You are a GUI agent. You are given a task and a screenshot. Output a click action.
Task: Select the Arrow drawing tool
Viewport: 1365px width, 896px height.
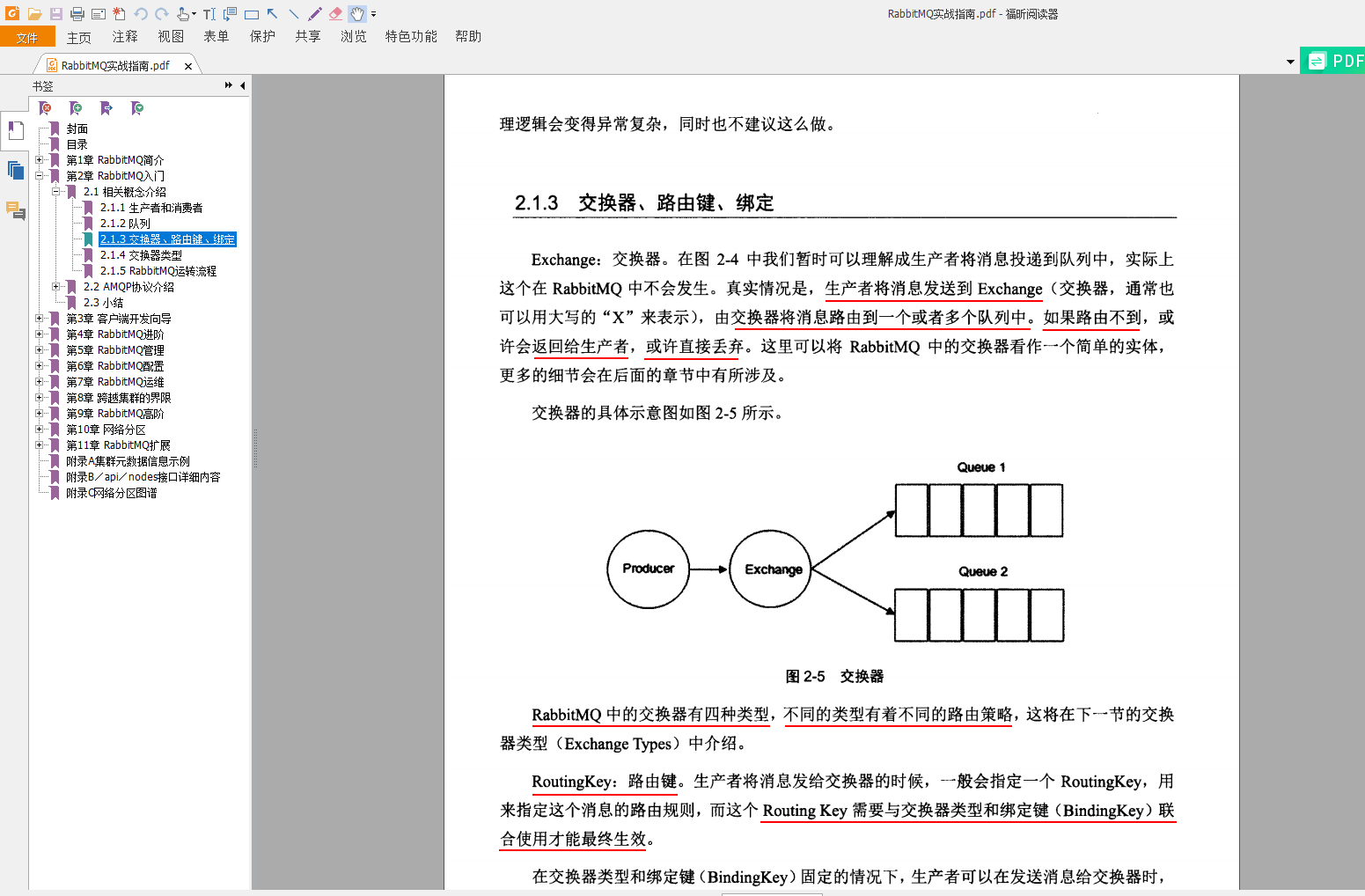(x=273, y=13)
